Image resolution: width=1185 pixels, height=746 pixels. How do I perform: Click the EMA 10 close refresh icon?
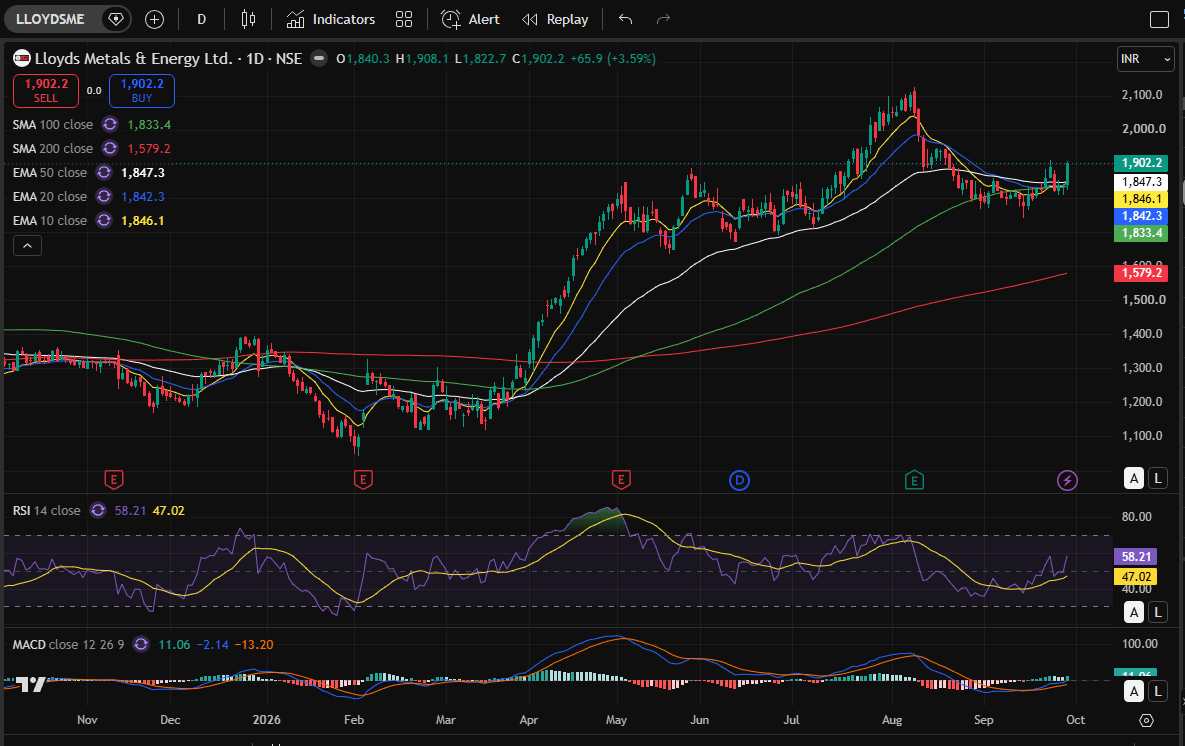click(x=104, y=221)
